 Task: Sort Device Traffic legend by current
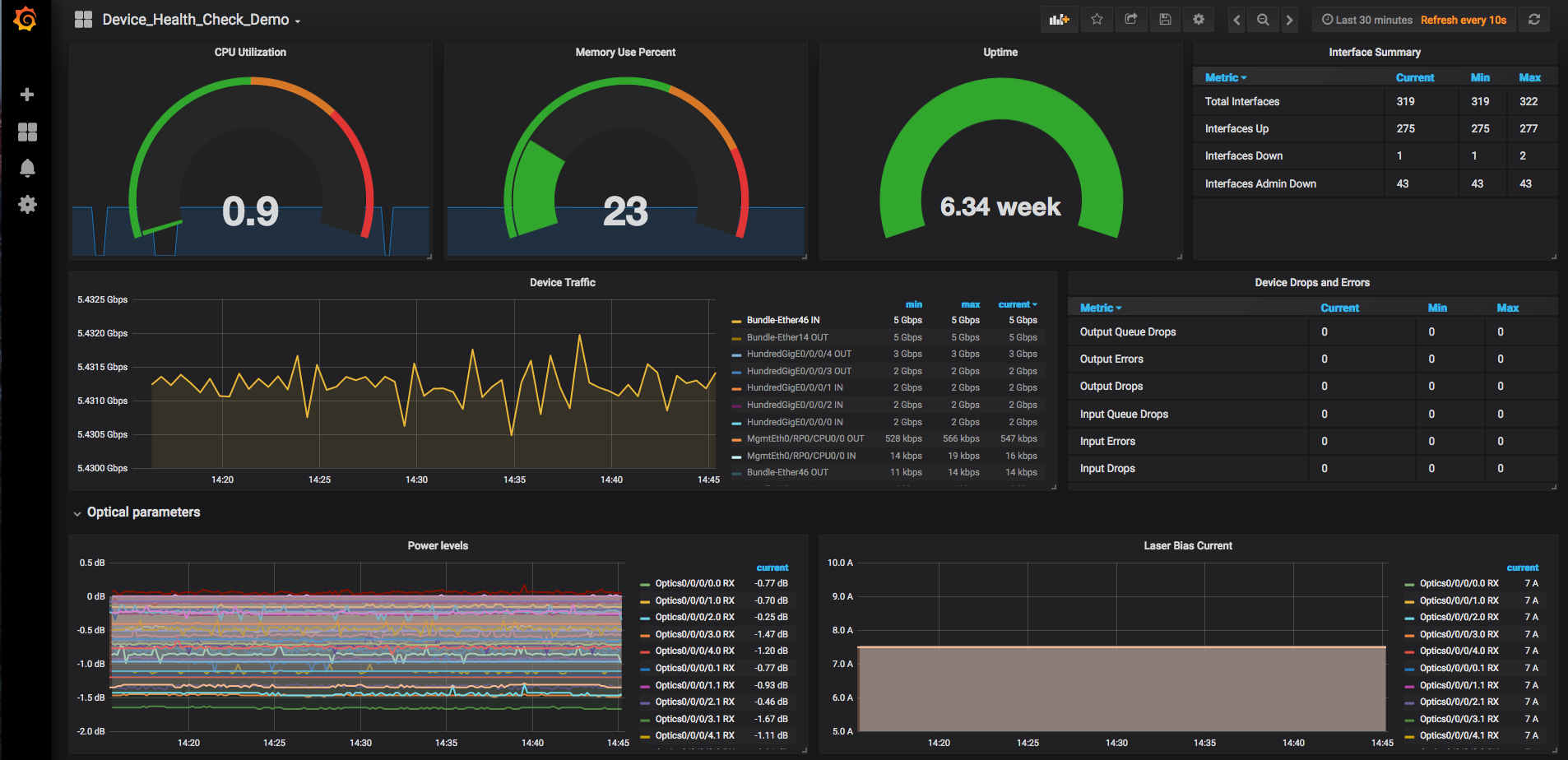click(x=1018, y=304)
